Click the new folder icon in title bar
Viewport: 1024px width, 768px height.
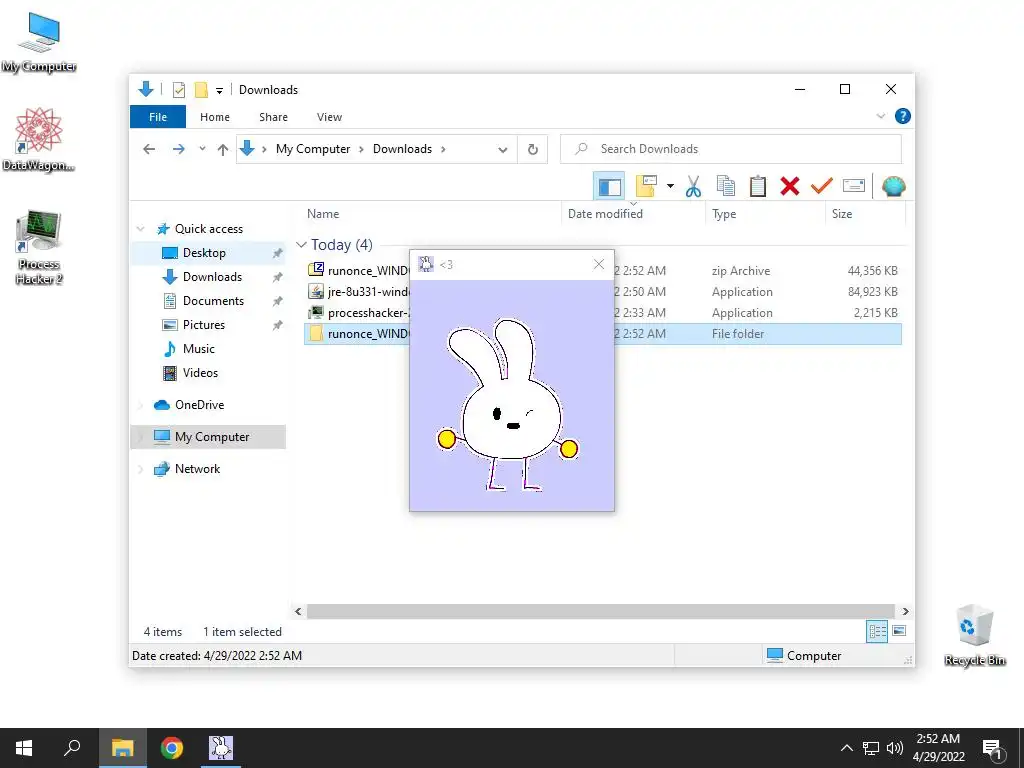[x=201, y=90]
